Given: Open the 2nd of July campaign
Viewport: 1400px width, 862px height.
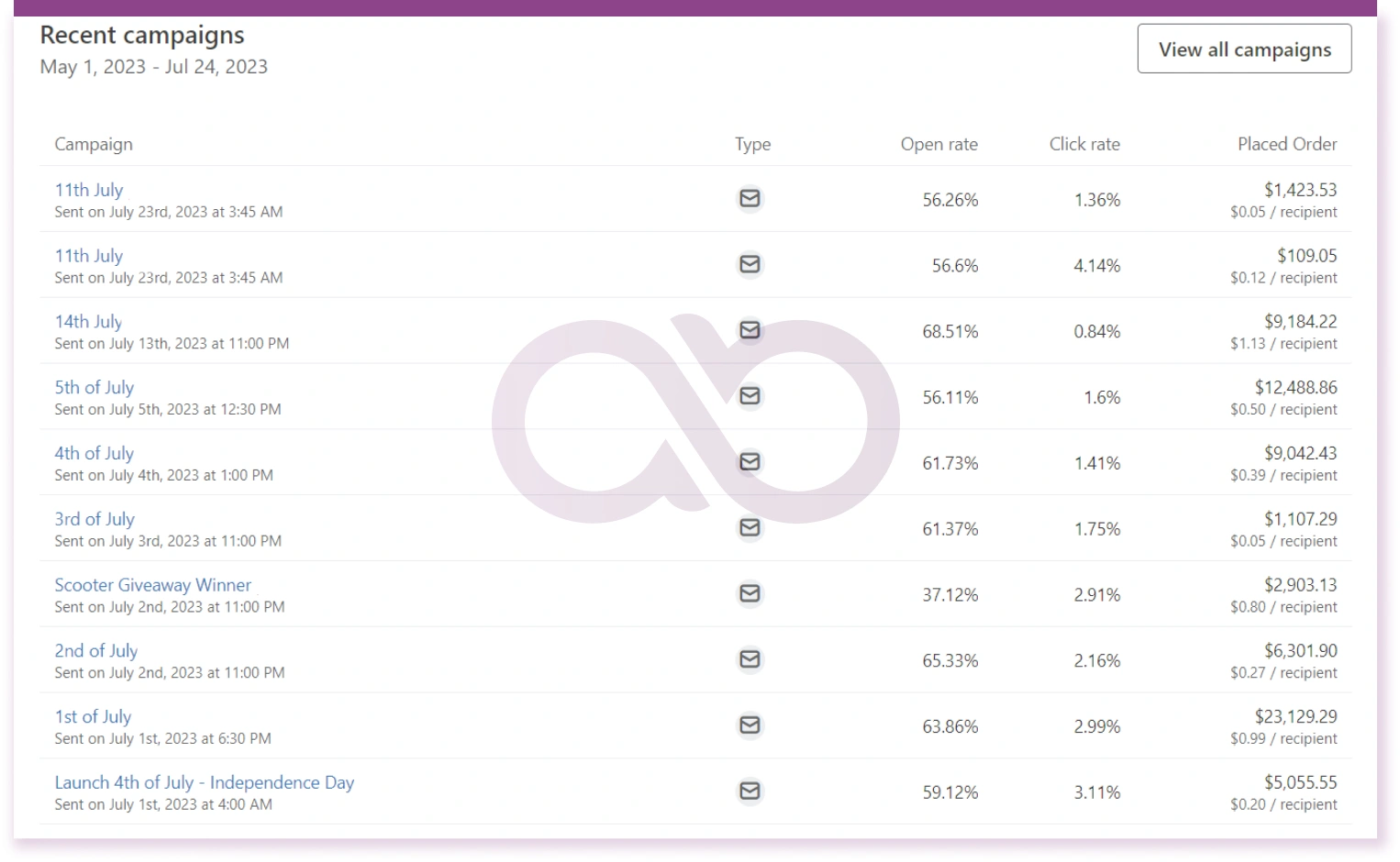Looking at the screenshot, I should [x=95, y=651].
